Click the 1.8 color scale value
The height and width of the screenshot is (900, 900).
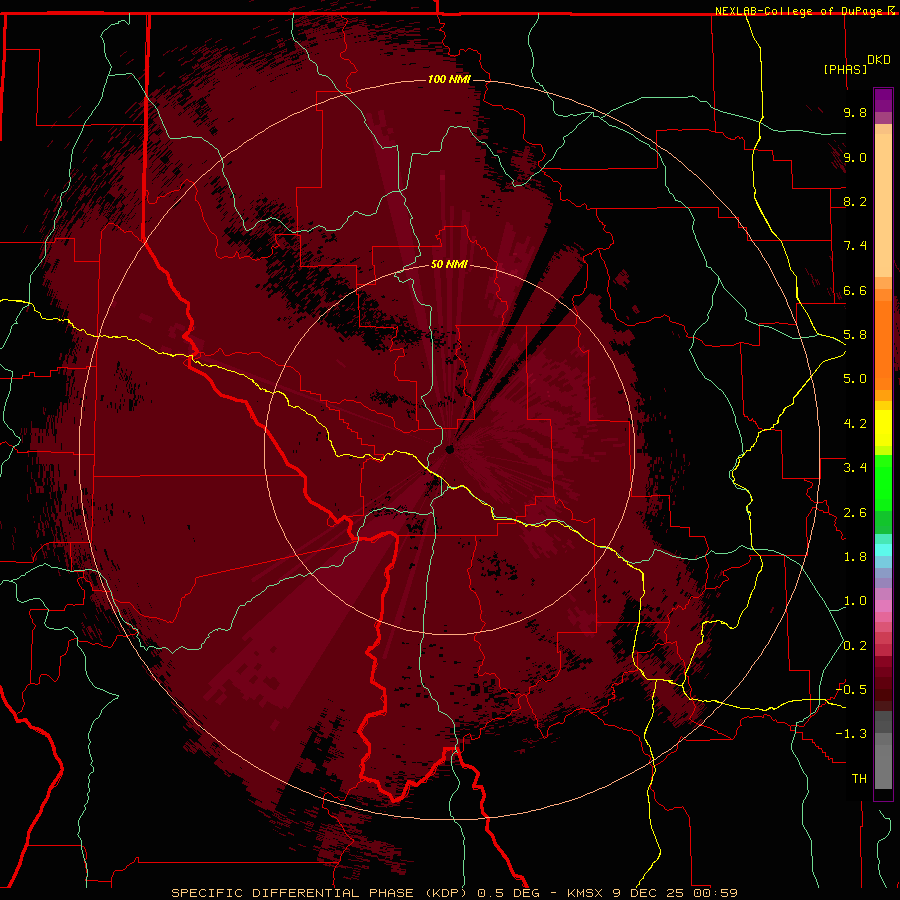pos(855,557)
